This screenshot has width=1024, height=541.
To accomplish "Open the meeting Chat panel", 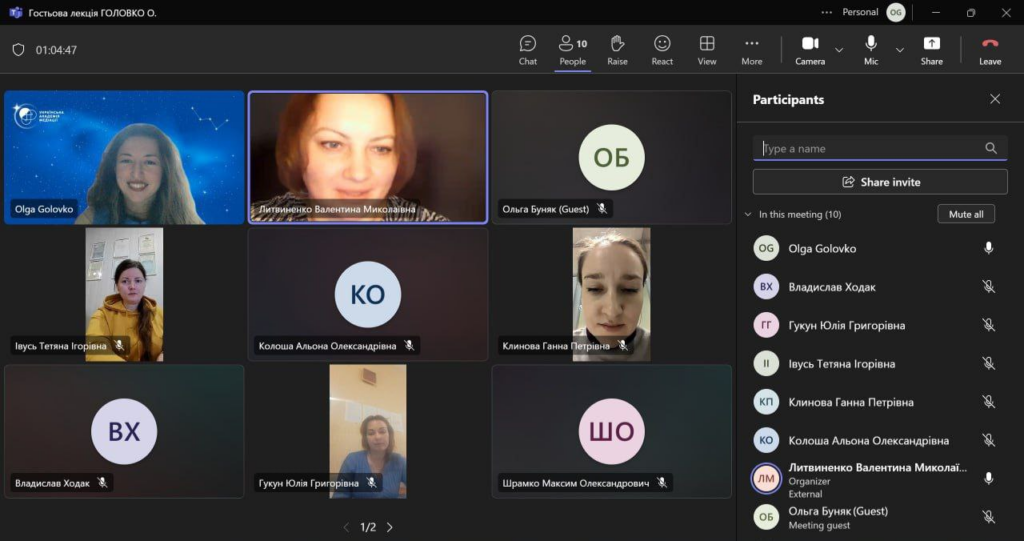I will click(x=528, y=49).
